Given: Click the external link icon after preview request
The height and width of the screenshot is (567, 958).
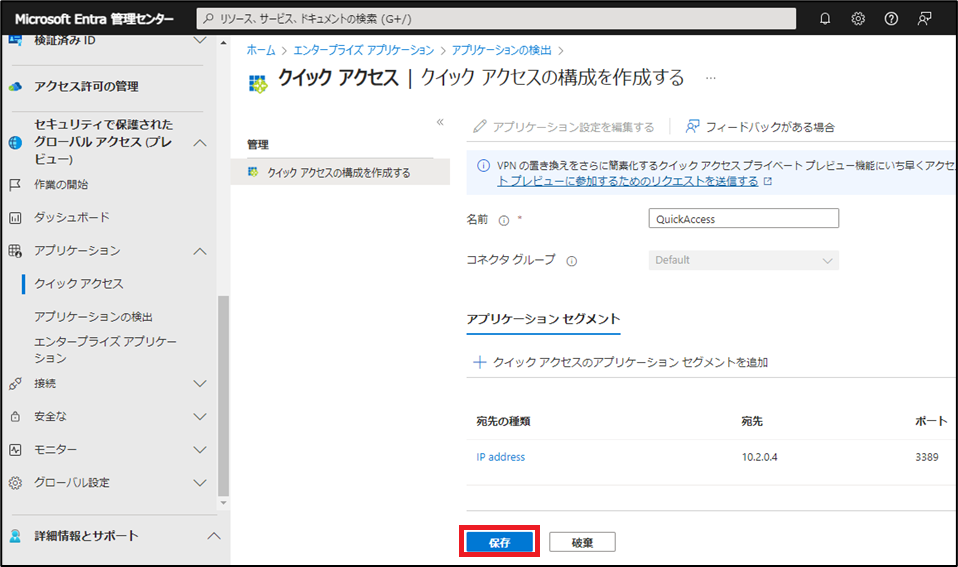Looking at the screenshot, I should pos(768,181).
